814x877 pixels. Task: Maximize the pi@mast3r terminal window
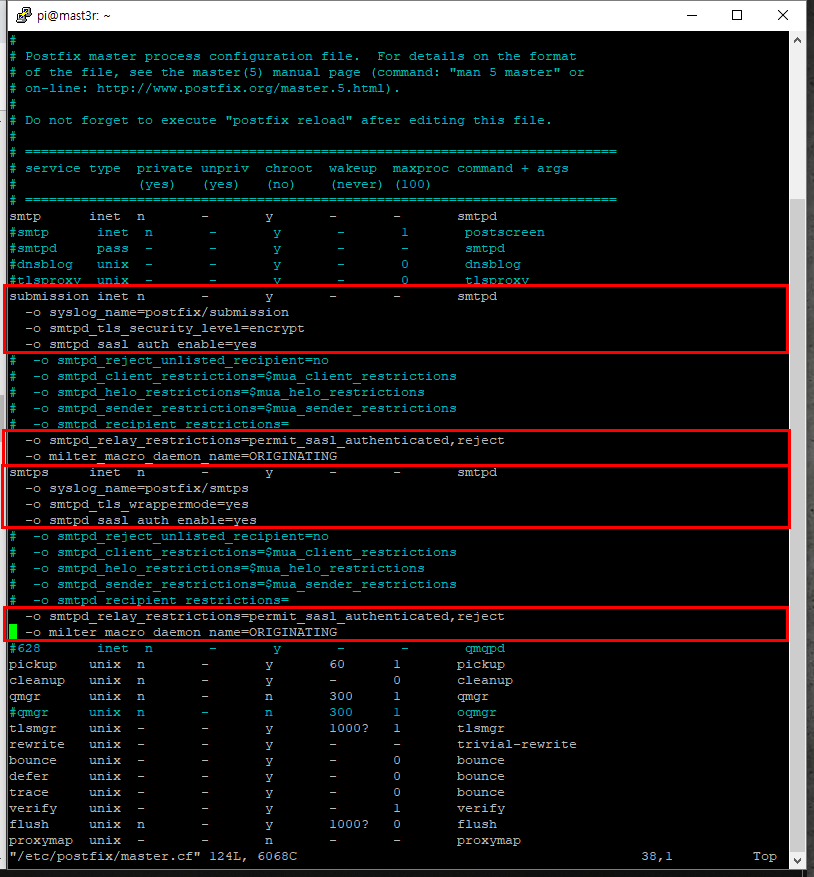click(737, 15)
